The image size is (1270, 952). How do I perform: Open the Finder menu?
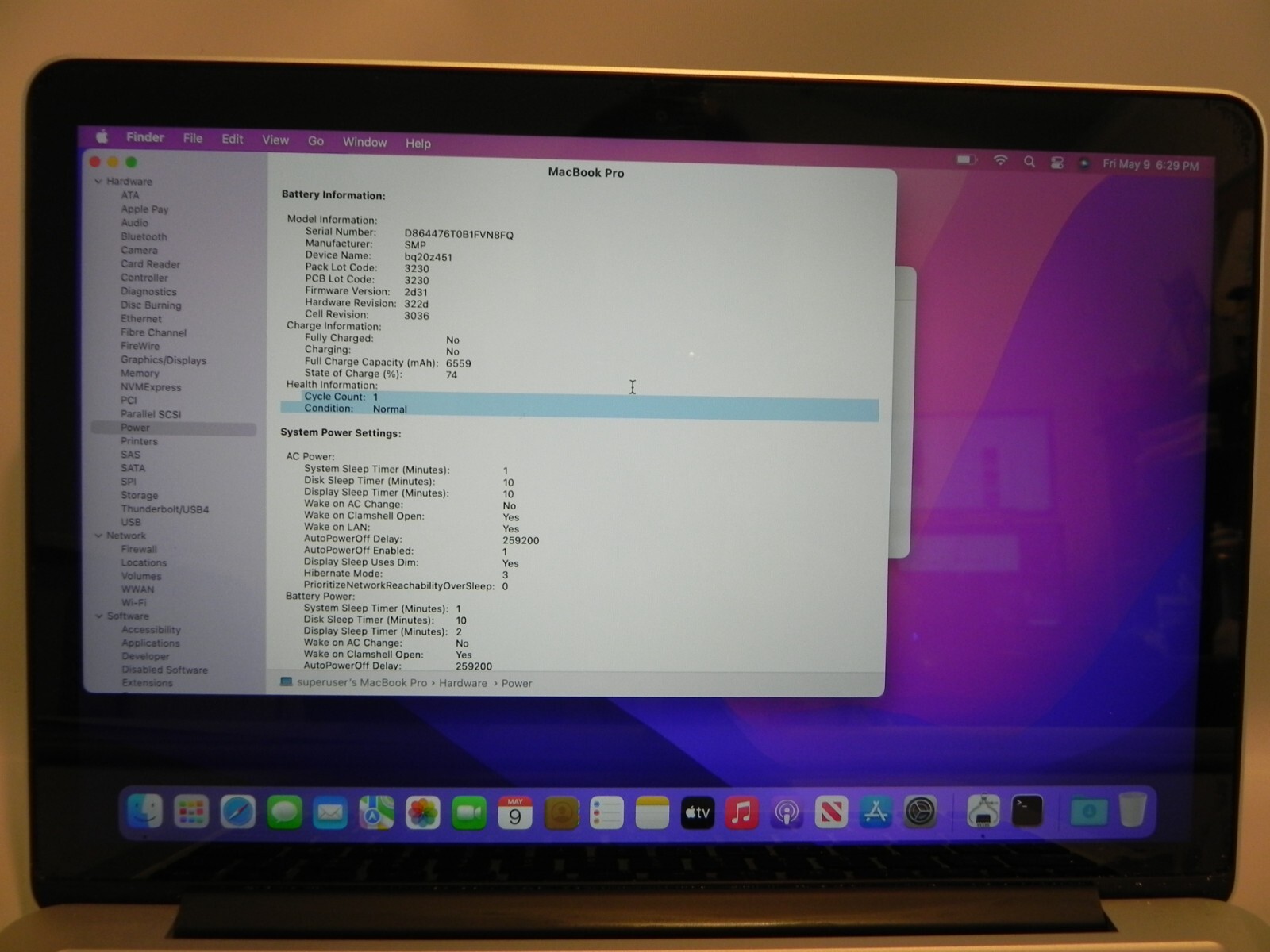coord(145,137)
